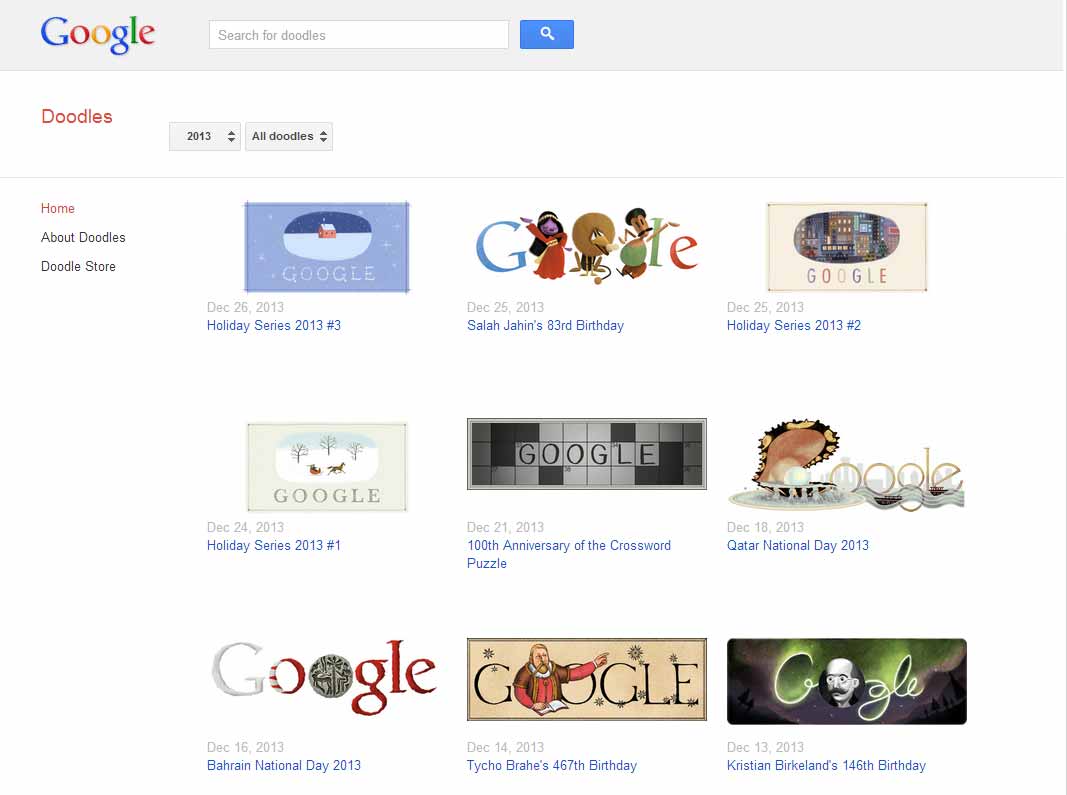Go to Doodle Store

[78, 266]
